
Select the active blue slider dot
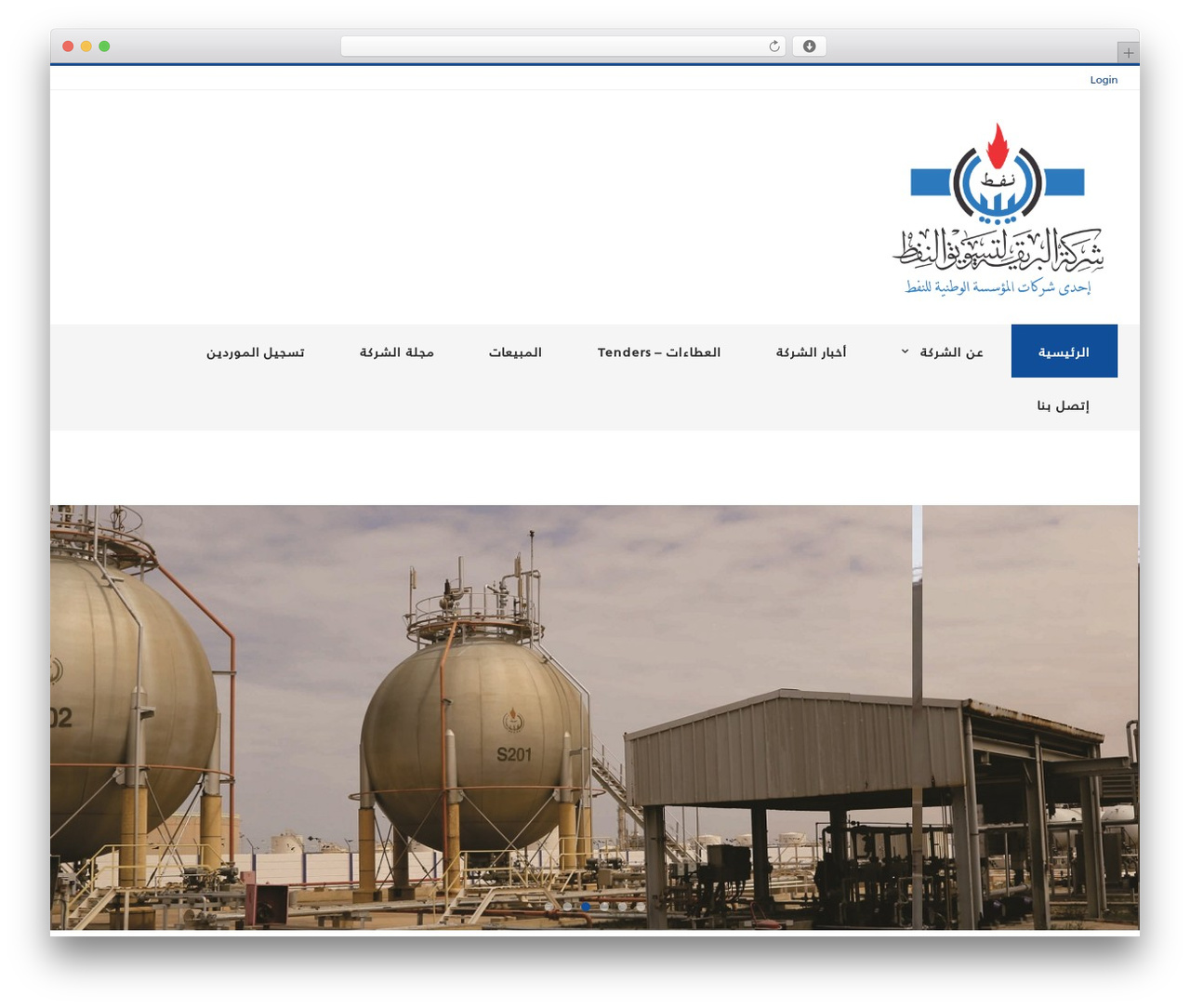point(586,907)
